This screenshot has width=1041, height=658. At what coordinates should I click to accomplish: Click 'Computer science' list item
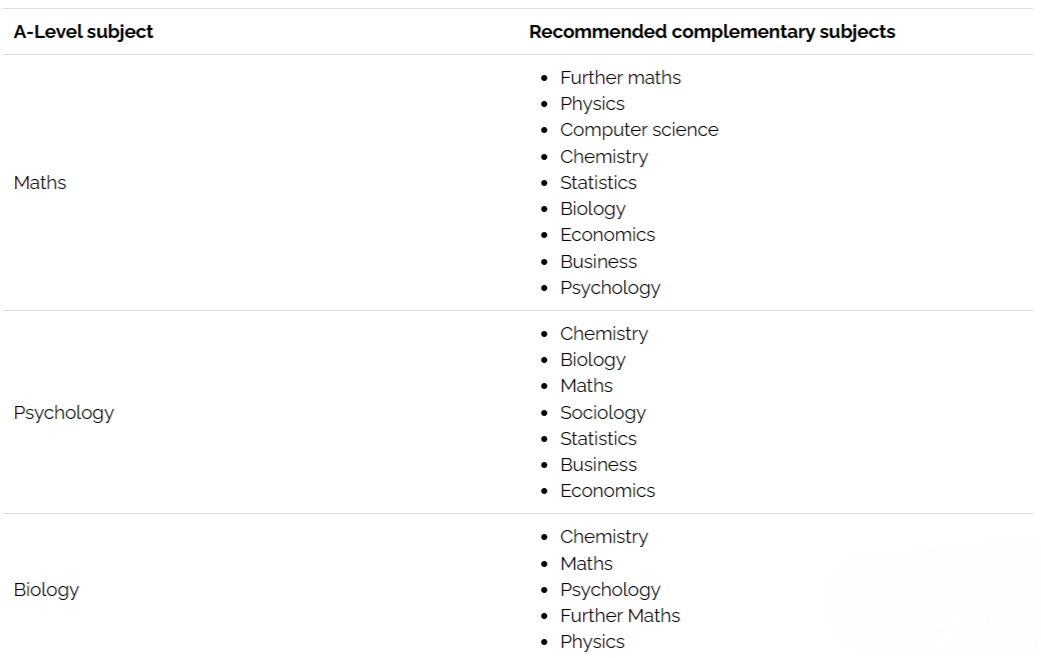click(639, 130)
